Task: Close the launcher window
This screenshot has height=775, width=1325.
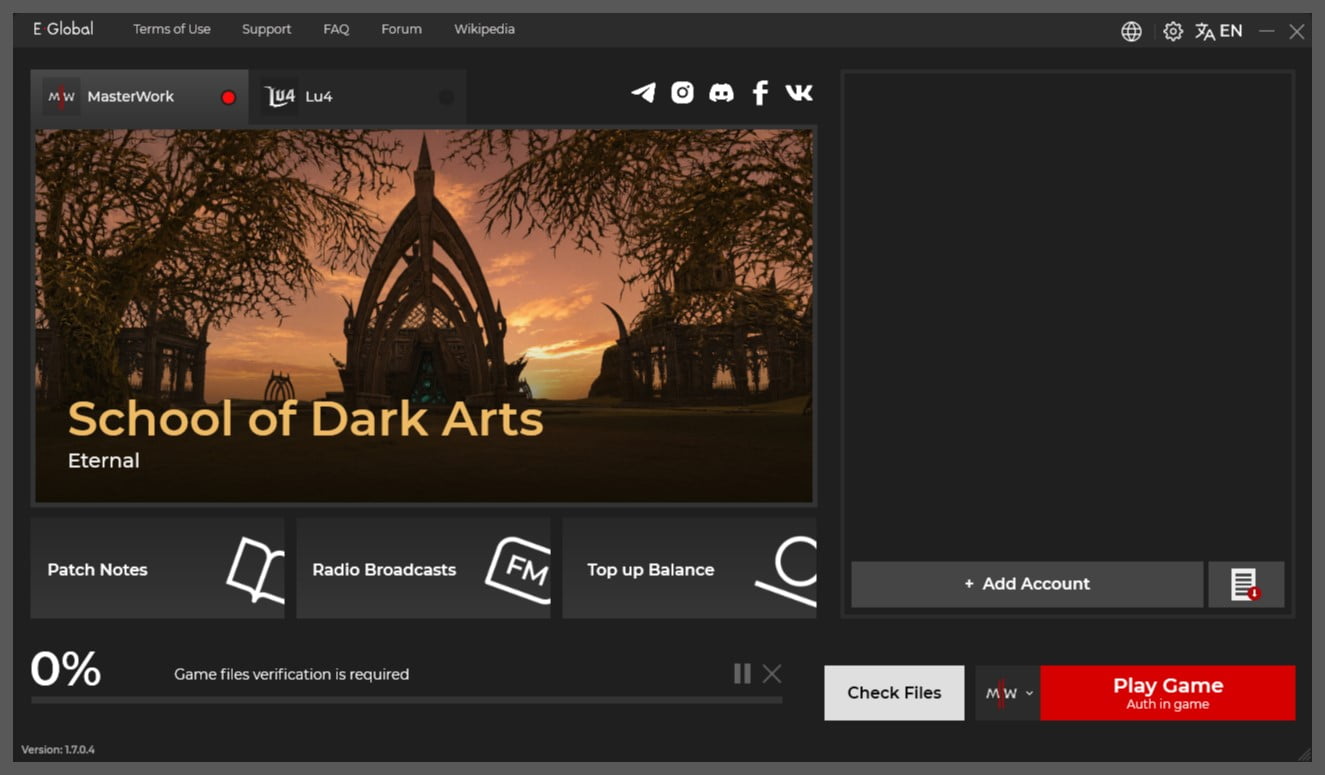Action: [x=1297, y=31]
